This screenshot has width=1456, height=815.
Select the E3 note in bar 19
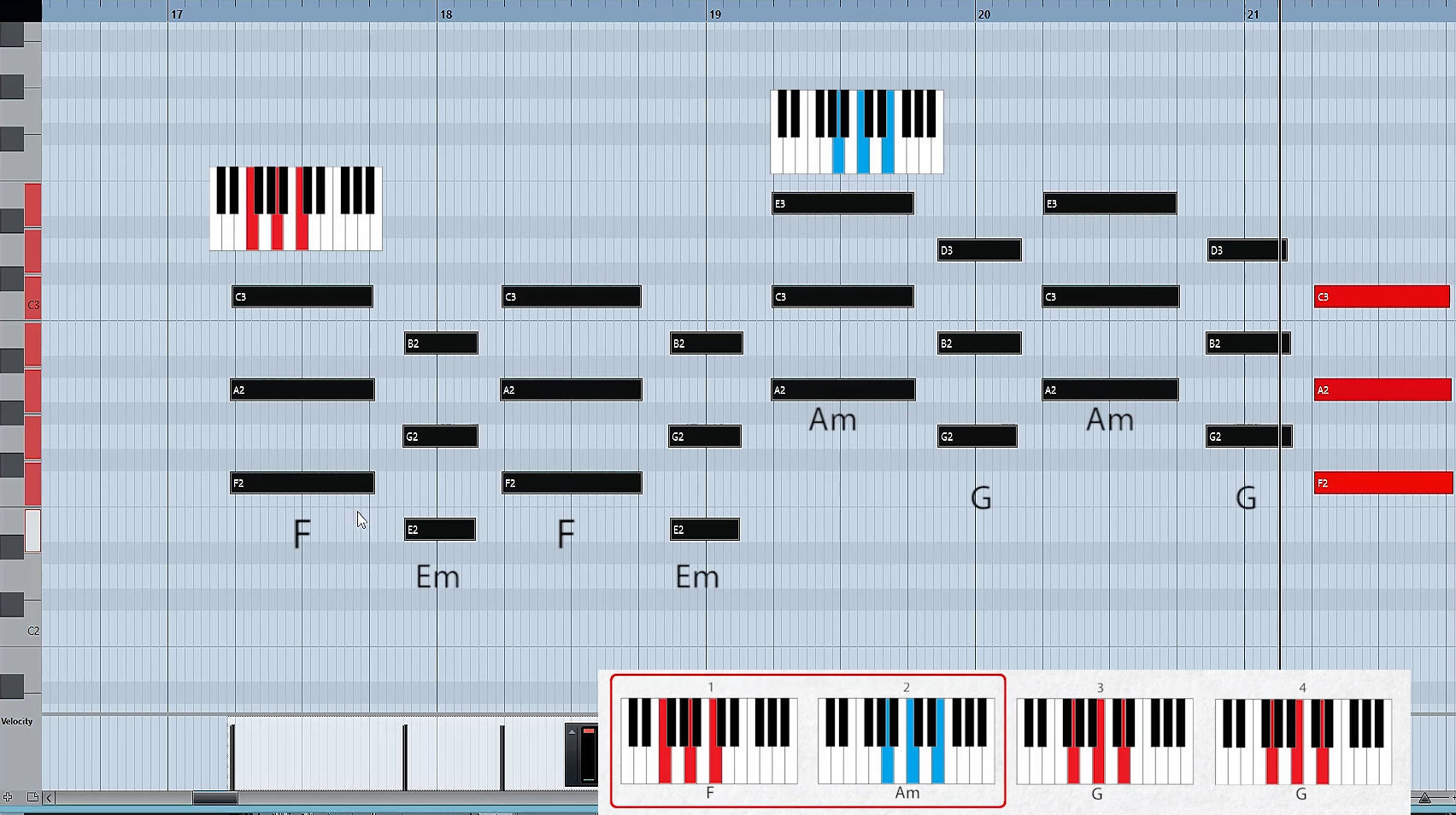tap(842, 203)
